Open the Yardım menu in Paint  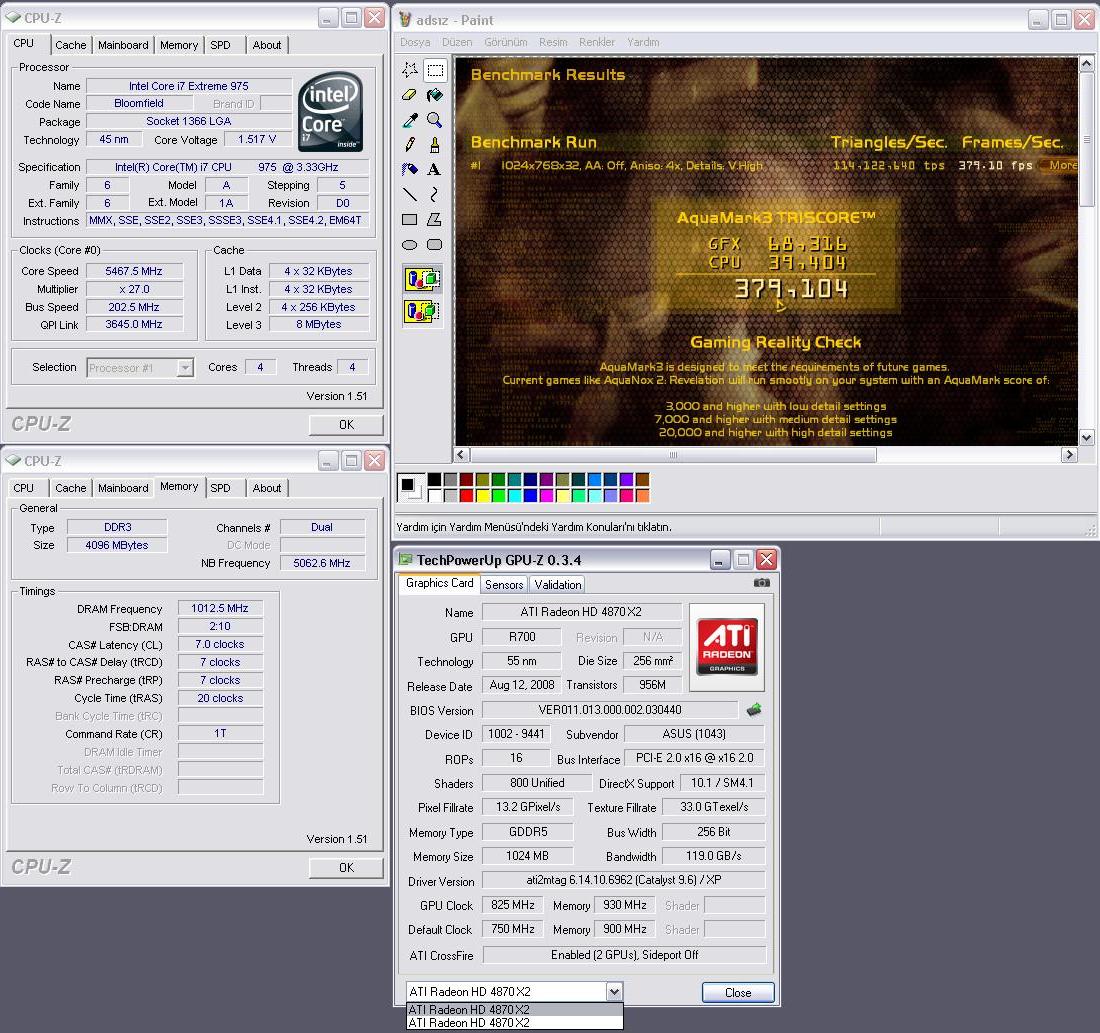pyautogui.click(x=643, y=42)
